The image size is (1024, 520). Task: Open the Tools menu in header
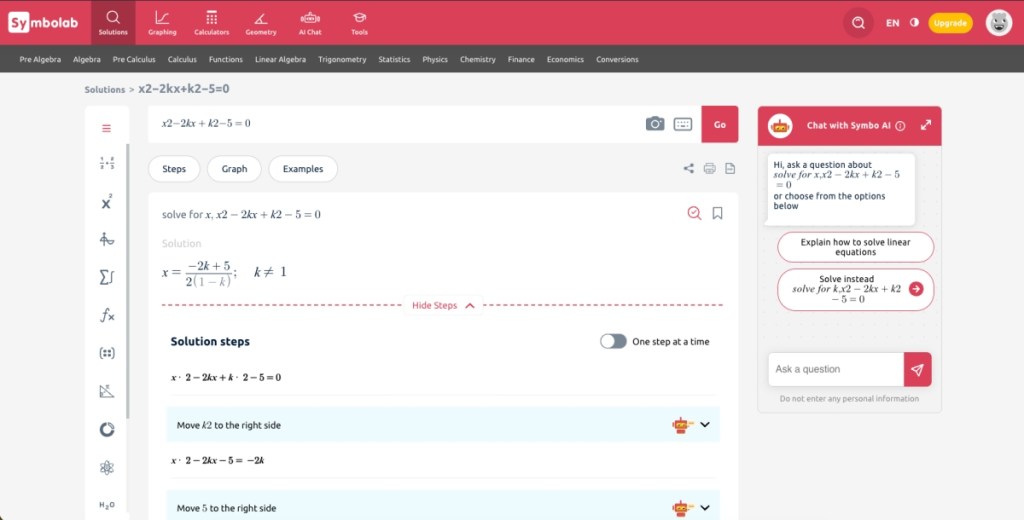click(x=359, y=23)
